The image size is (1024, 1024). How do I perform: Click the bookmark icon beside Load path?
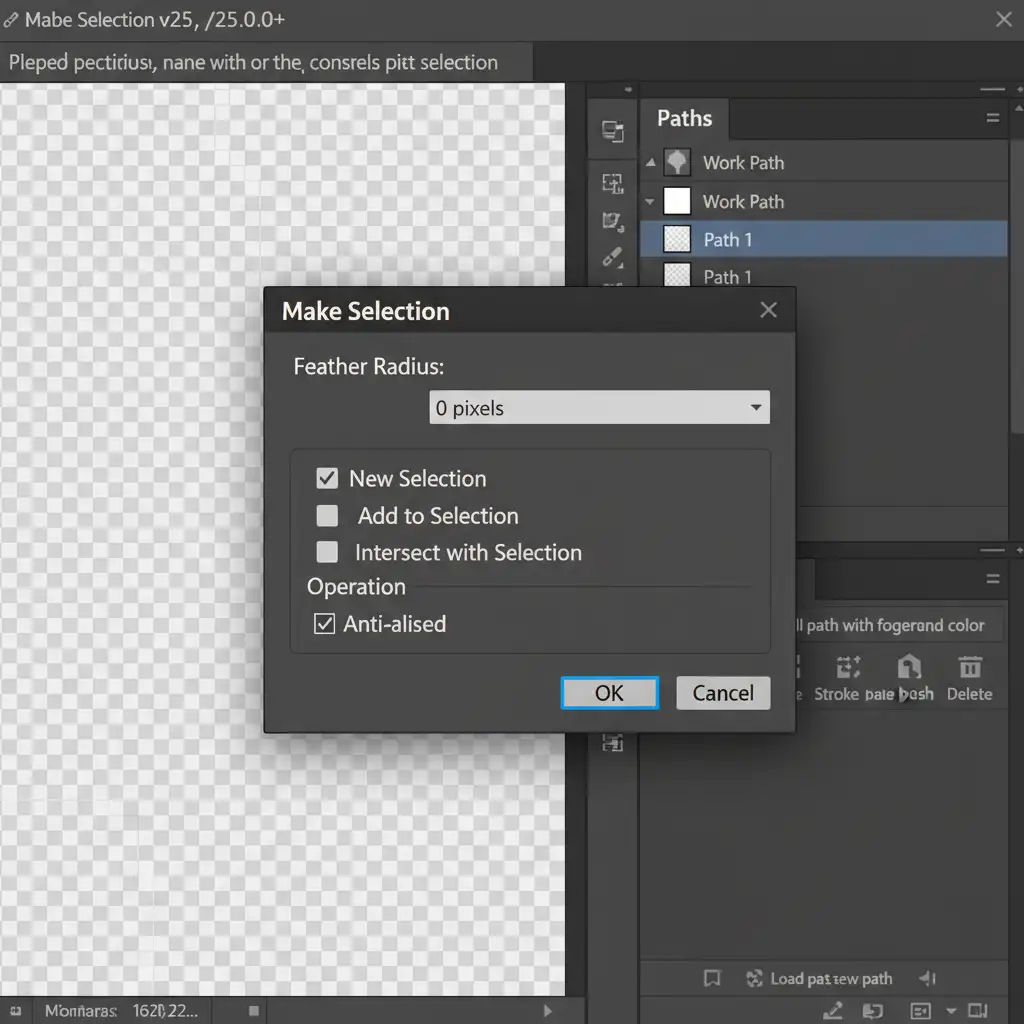[x=712, y=979]
